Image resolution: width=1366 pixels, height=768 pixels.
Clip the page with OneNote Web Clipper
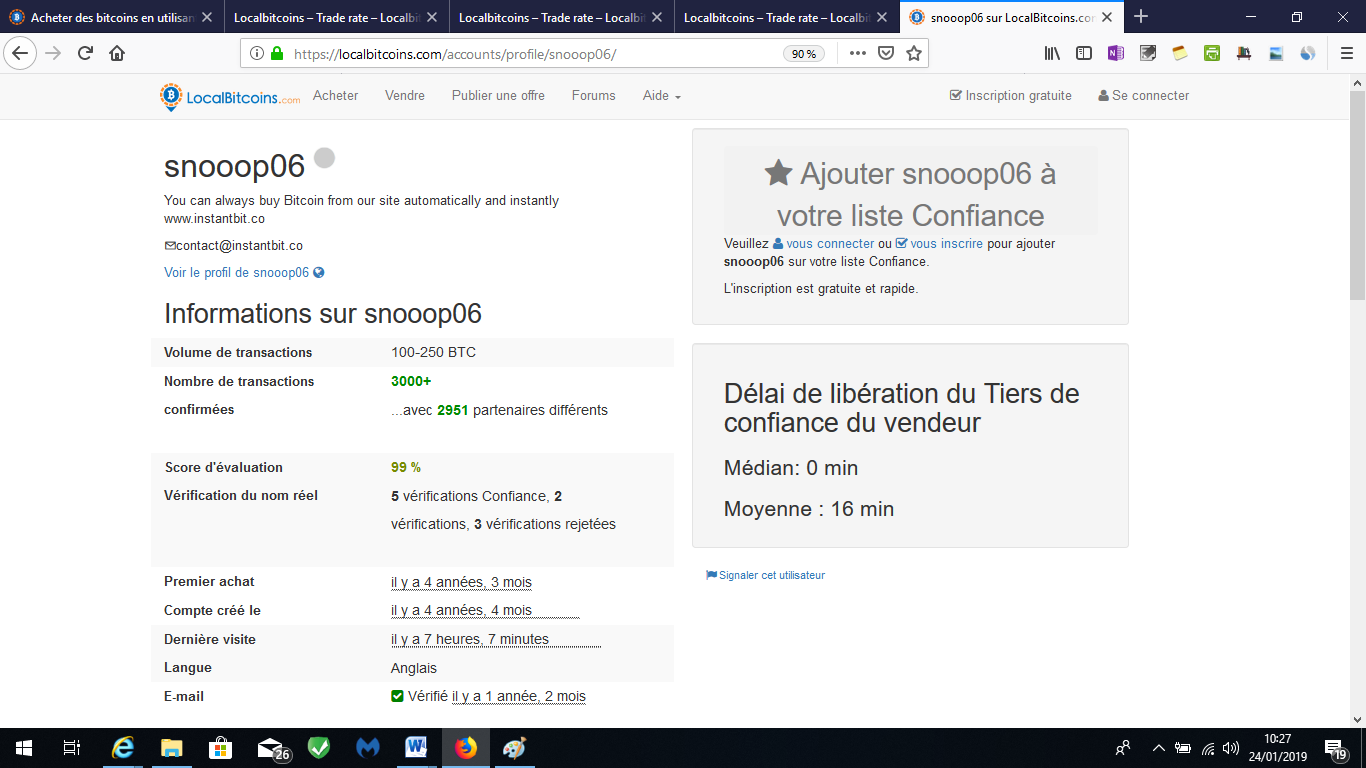(1115, 52)
